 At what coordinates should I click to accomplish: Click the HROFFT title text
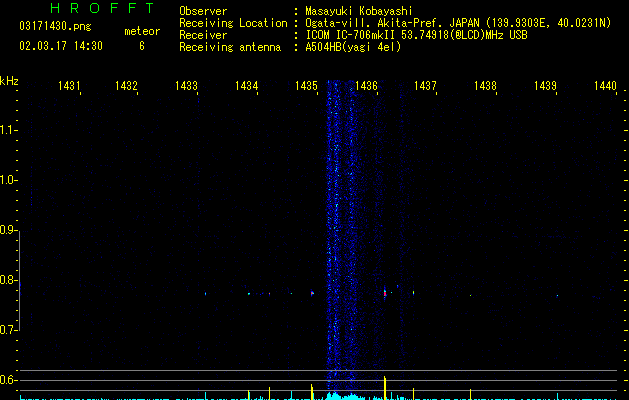coord(102,8)
